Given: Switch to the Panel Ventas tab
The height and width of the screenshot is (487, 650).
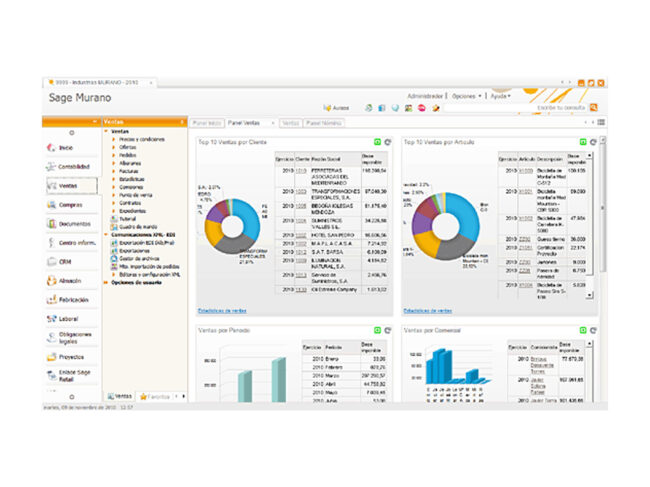Looking at the screenshot, I should pos(244,122).
